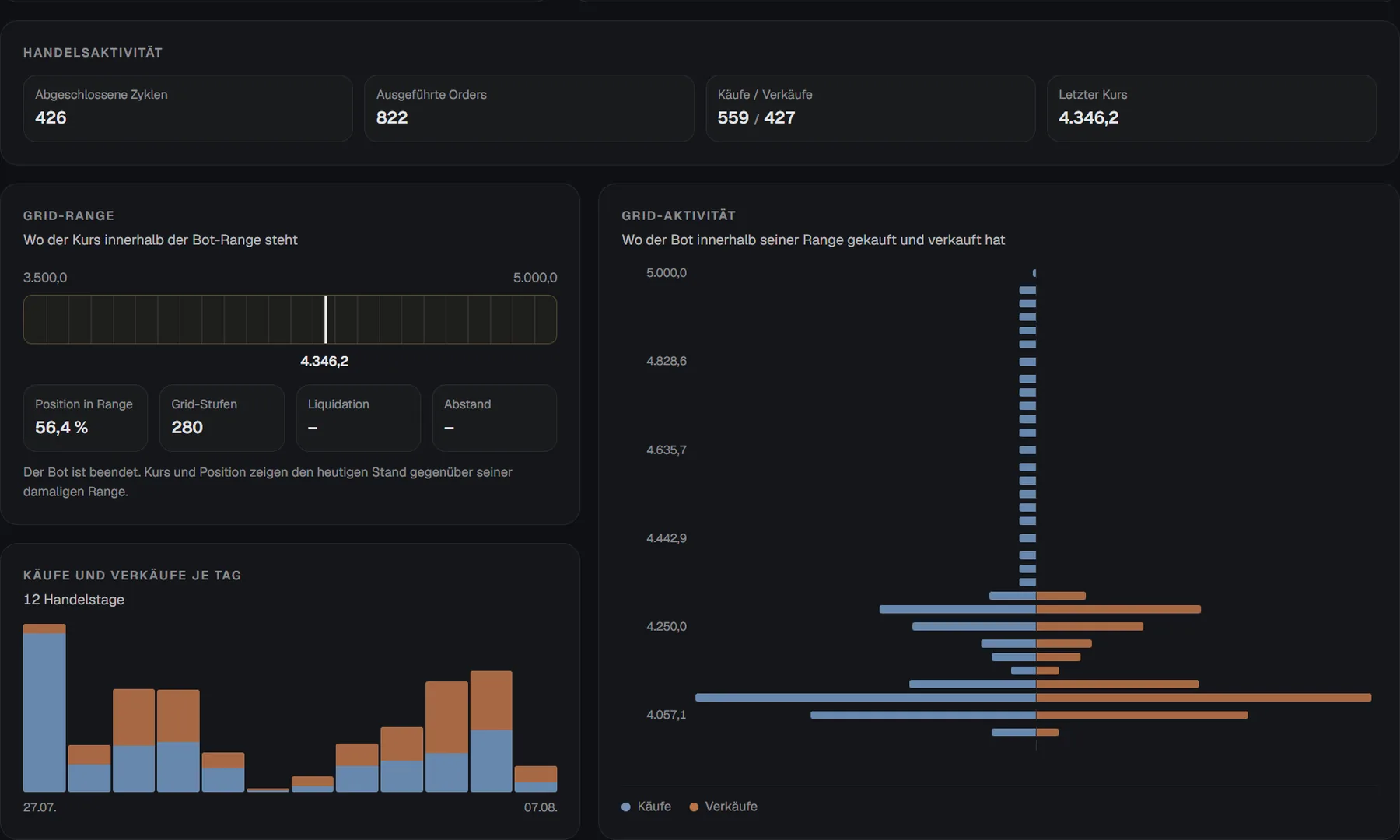Click the 27.07. date axis label

[40, 807]
